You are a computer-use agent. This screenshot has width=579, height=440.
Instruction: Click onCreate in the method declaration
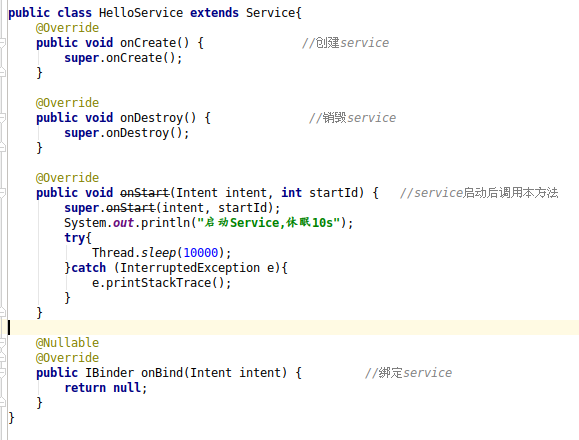[148, 43]
